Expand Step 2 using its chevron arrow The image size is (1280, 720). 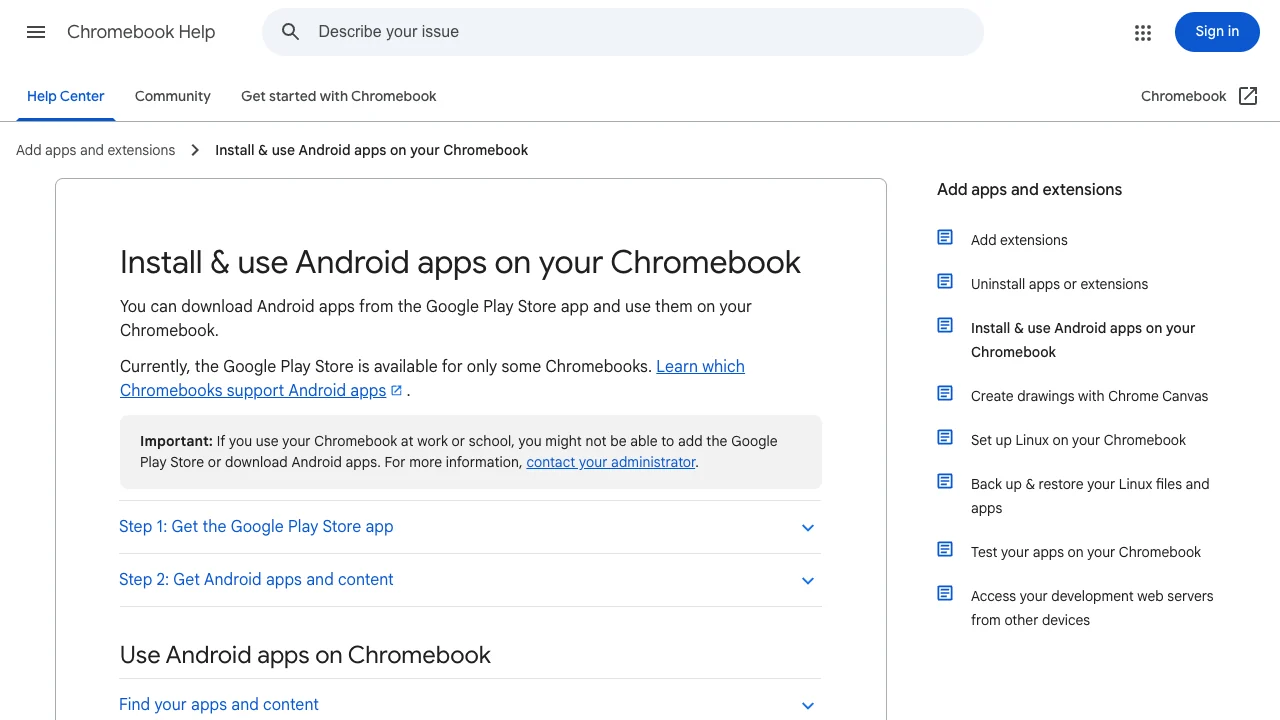pyautogui.click(x=808, y=581)
